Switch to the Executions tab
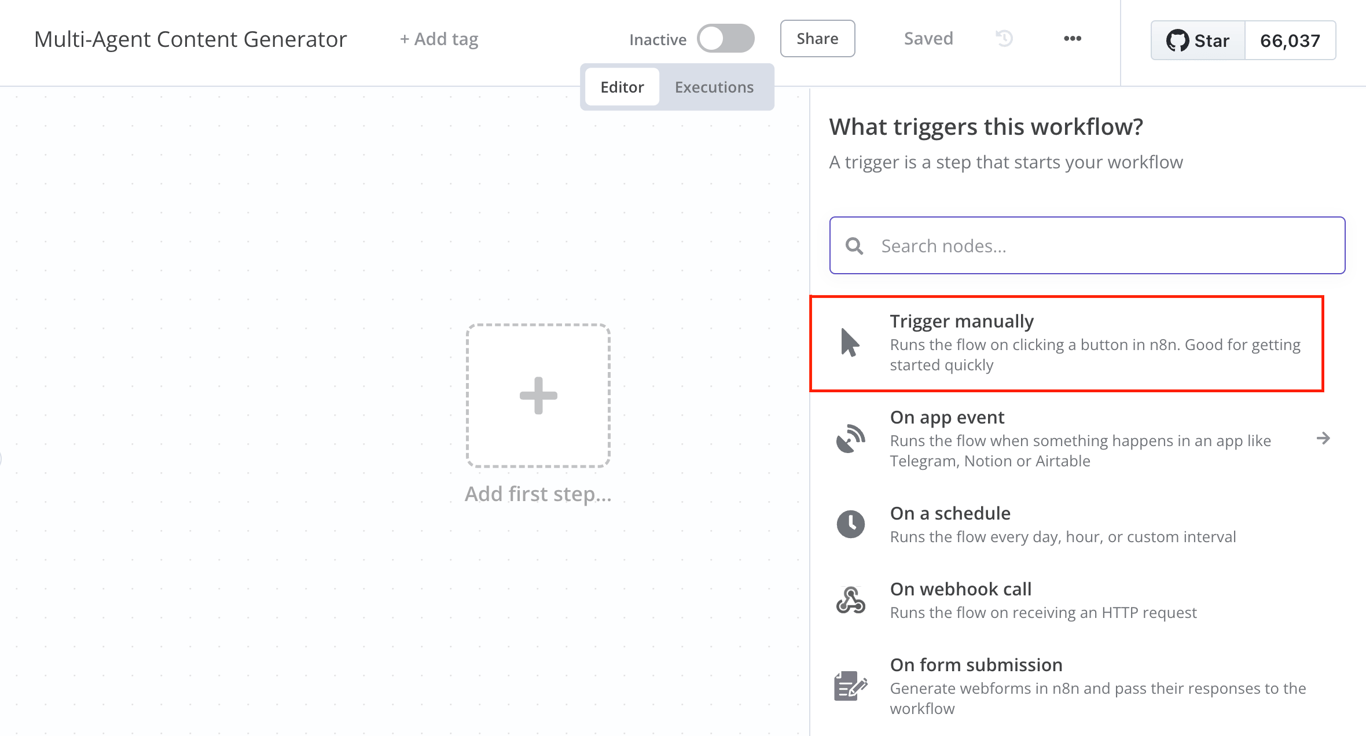 click(714, 87)
